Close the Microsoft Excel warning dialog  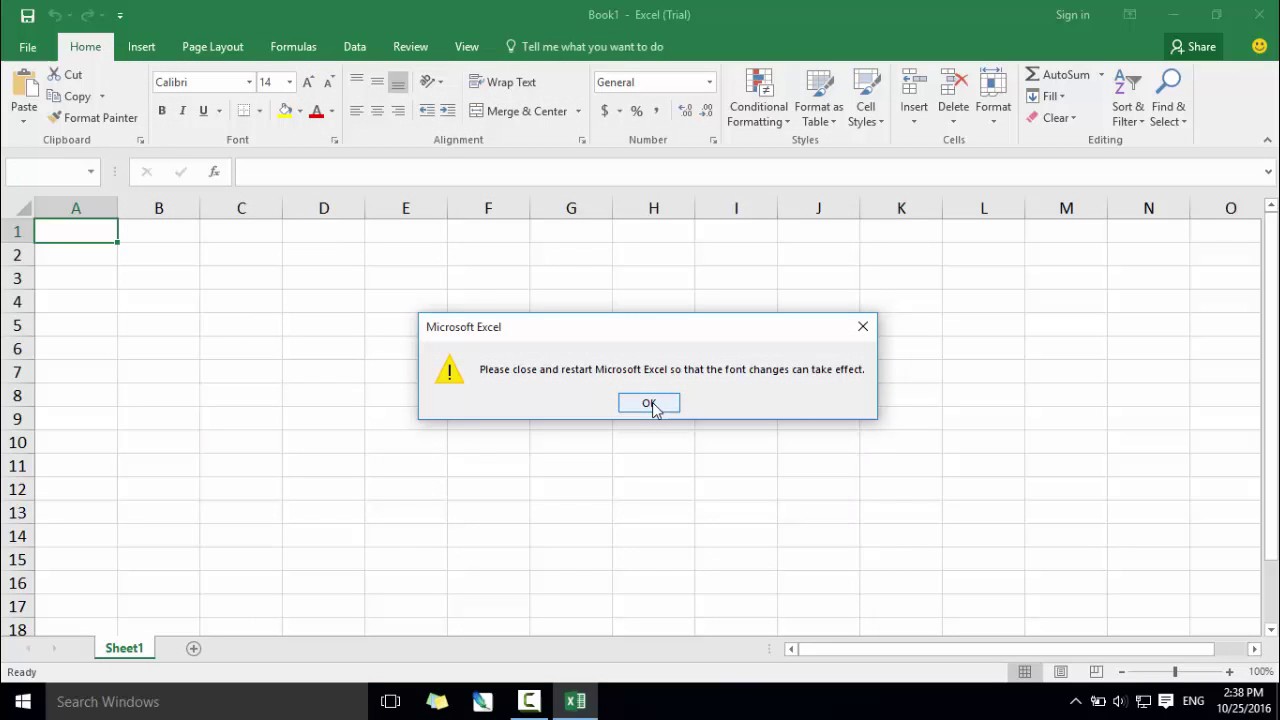pyautogui.click(x=863, y=326)
